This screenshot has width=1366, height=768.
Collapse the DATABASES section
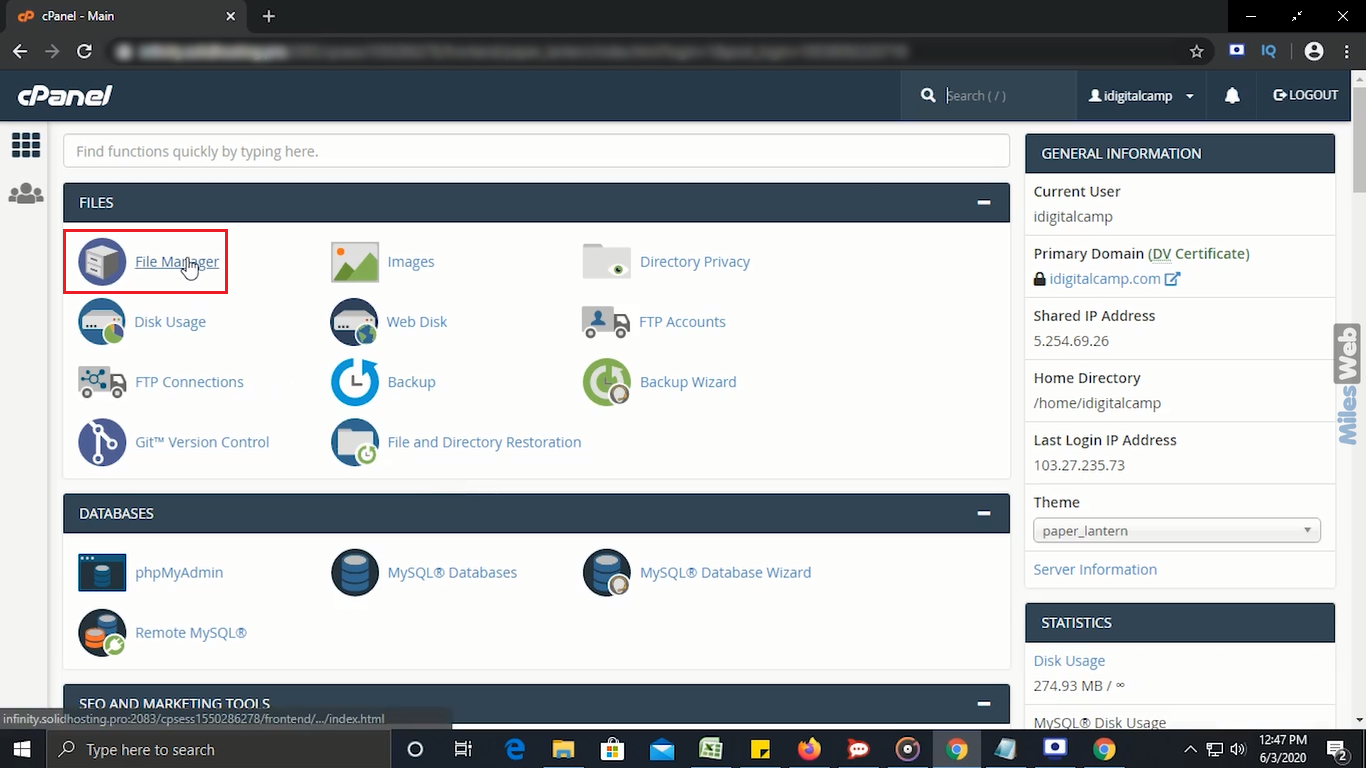[984, 513]
